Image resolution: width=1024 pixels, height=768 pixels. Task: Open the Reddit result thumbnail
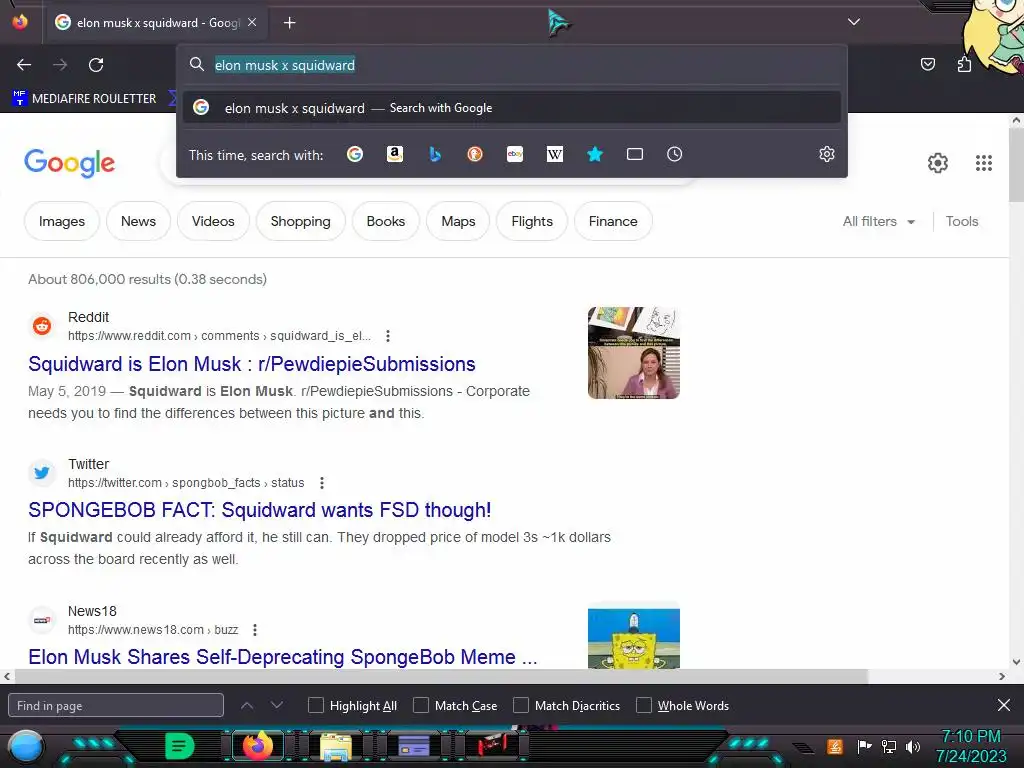coord(633,353)
